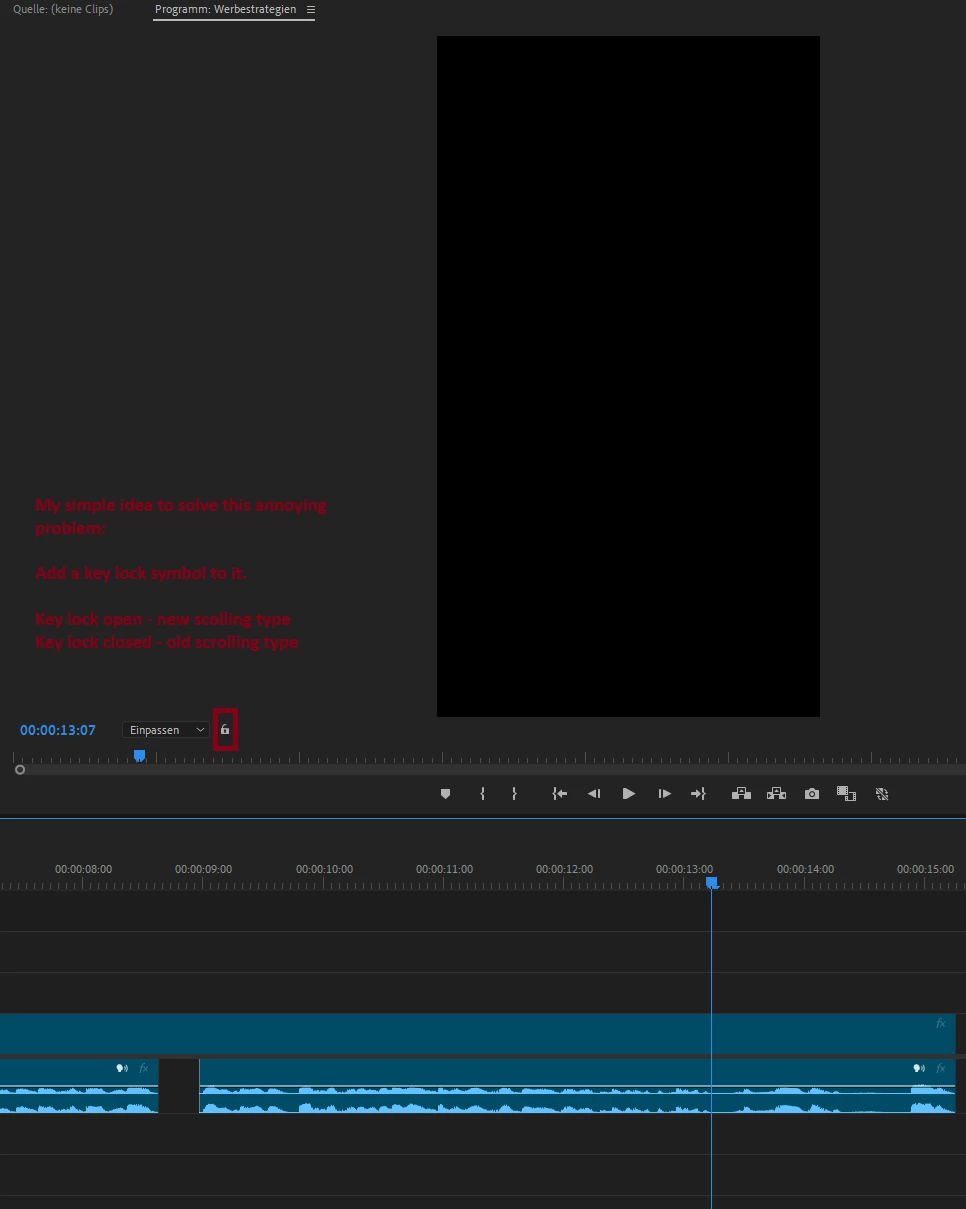
Task: Click the speaker icon on the left audio clip
Action: pos(122,1068)
